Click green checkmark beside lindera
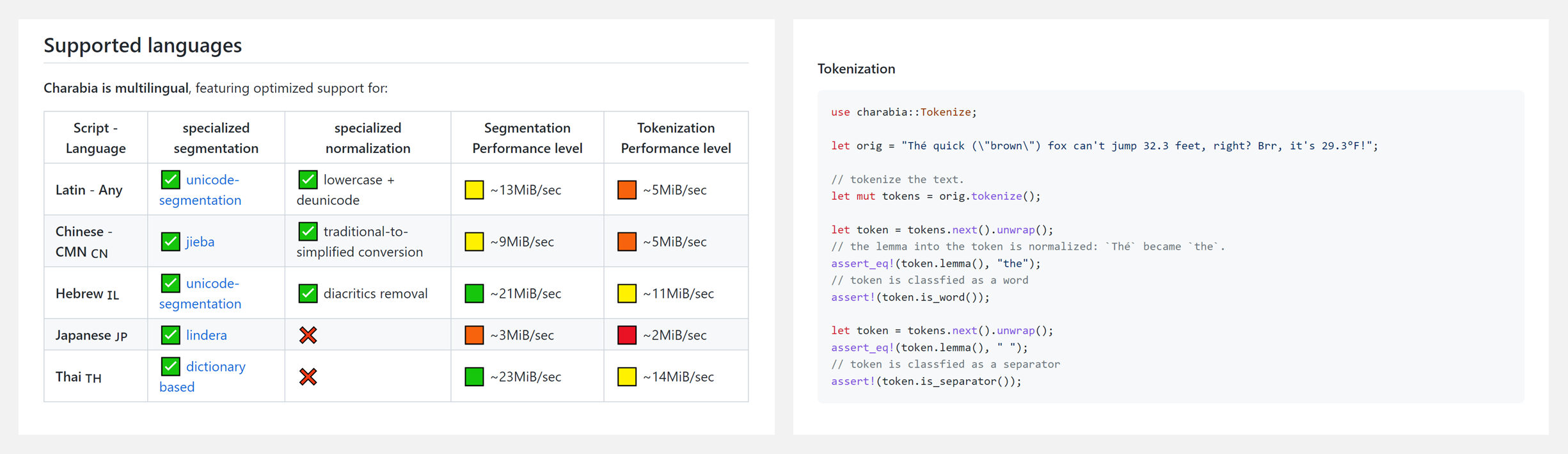 click(170, 334)
